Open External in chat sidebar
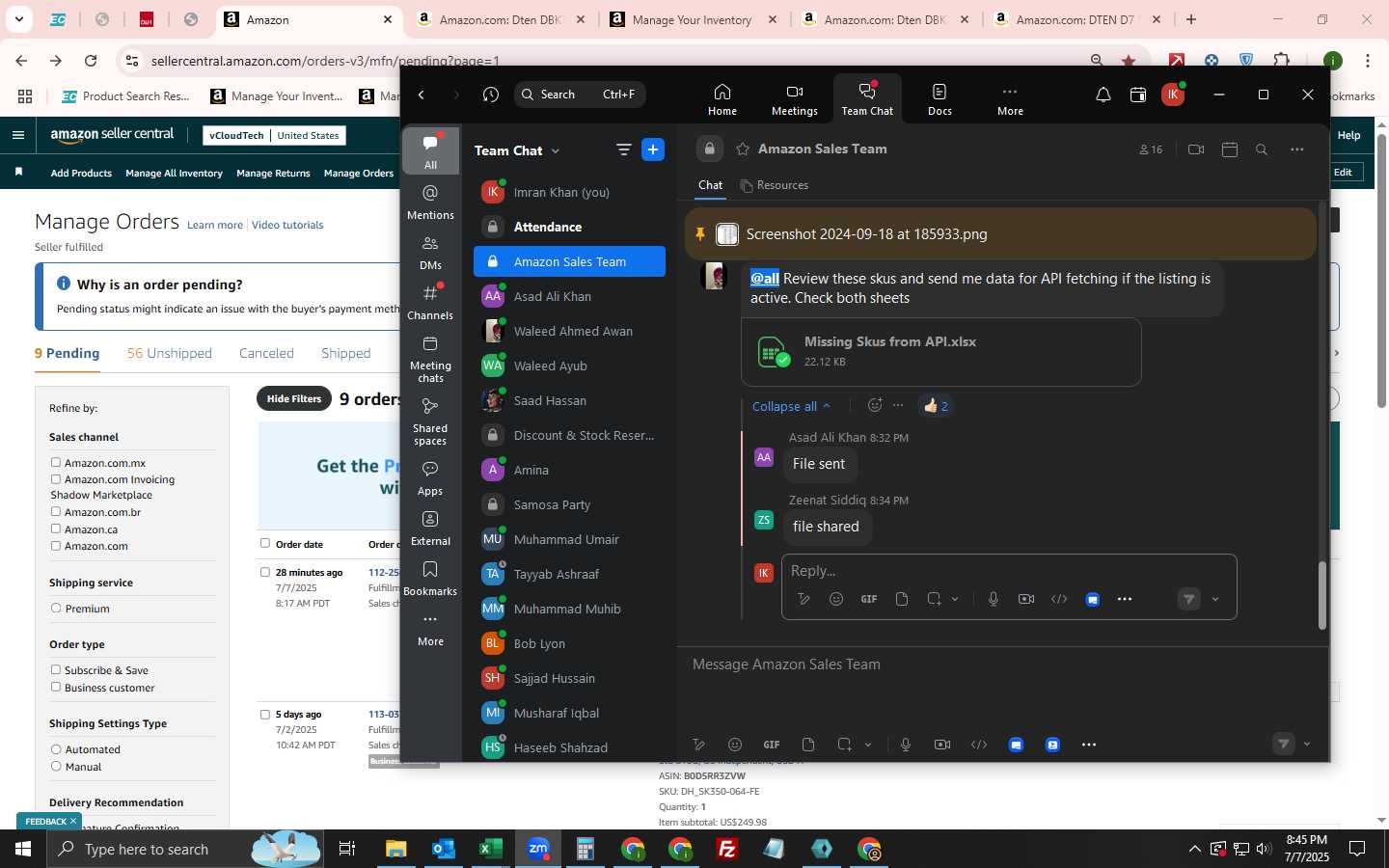 tap(430, 529)
